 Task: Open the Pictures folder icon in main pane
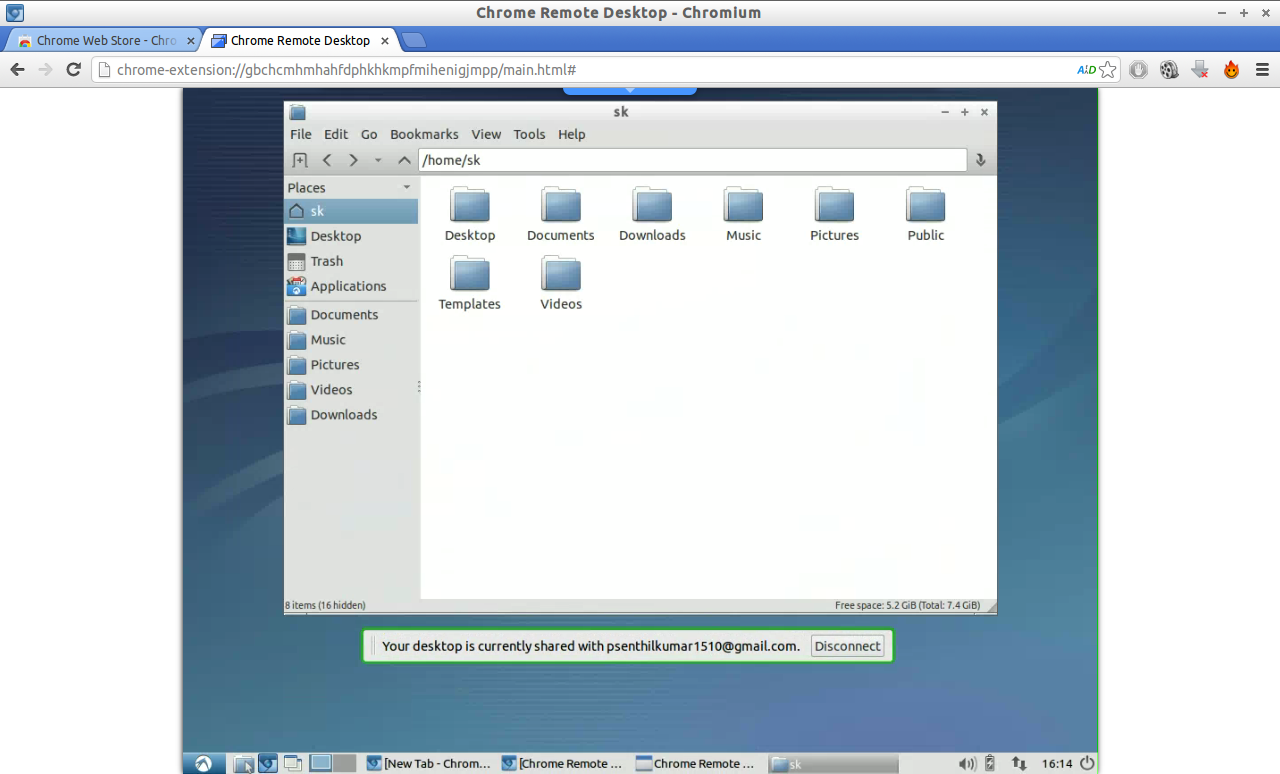[x=834, y=205]
